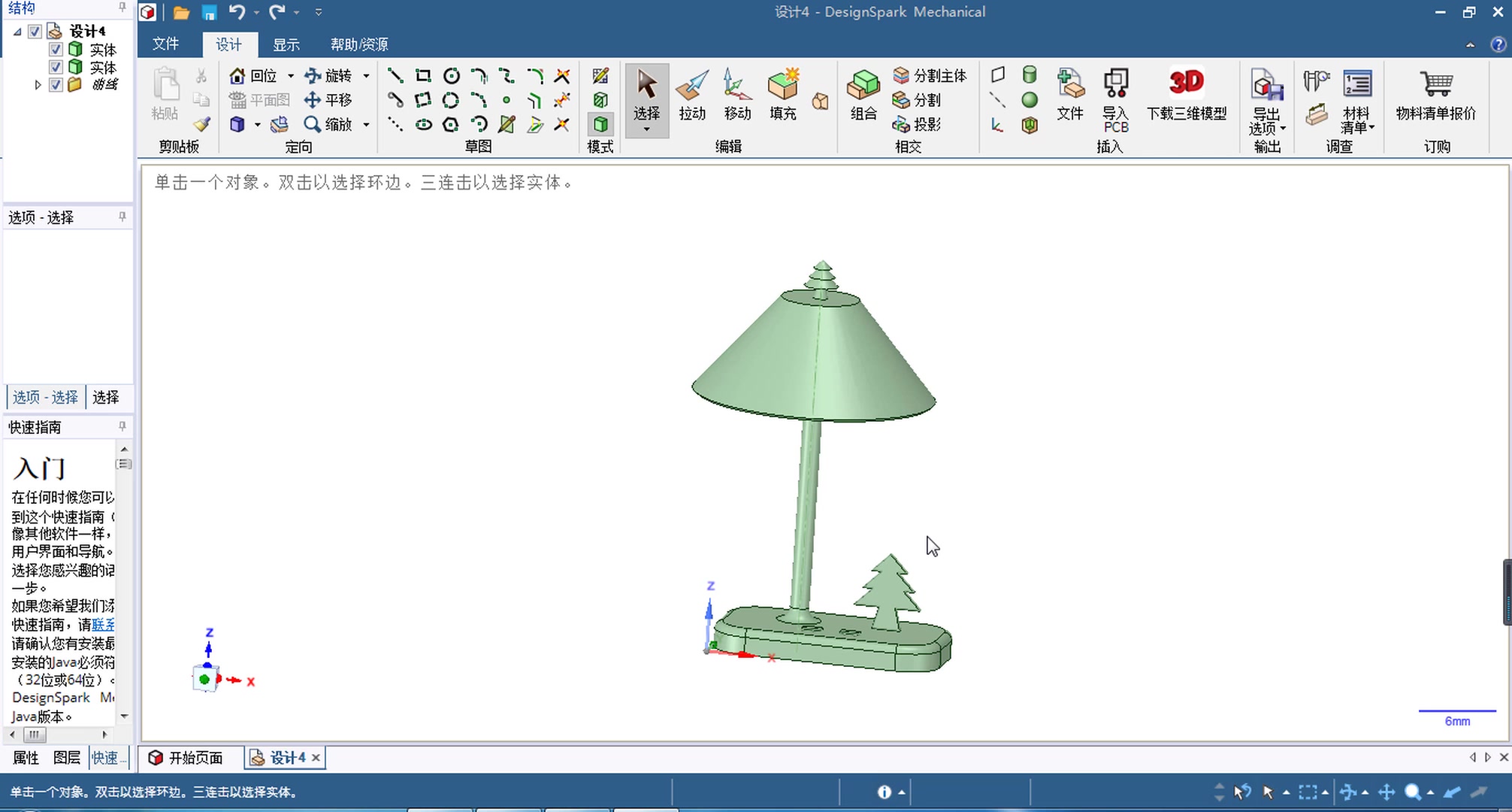The height and width of the screenshot is (812, 1512).
Task: Switch to the 显示 ribbon tab
Action: 286,44
